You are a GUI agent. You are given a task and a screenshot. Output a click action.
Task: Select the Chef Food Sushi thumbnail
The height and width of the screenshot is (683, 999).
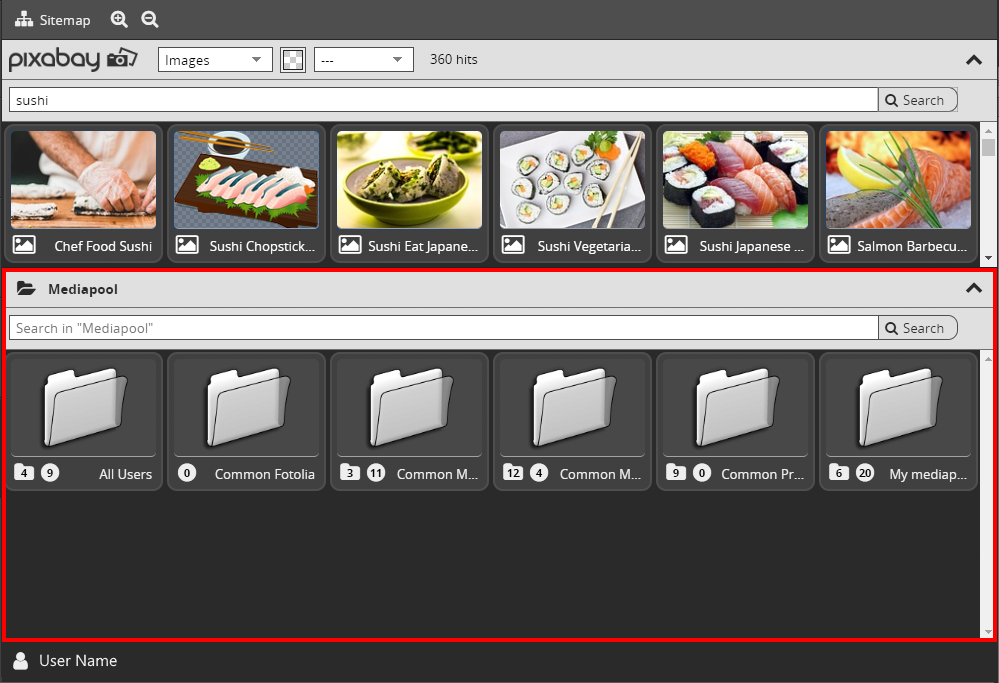pyautogui.click(x=83, y=180)
